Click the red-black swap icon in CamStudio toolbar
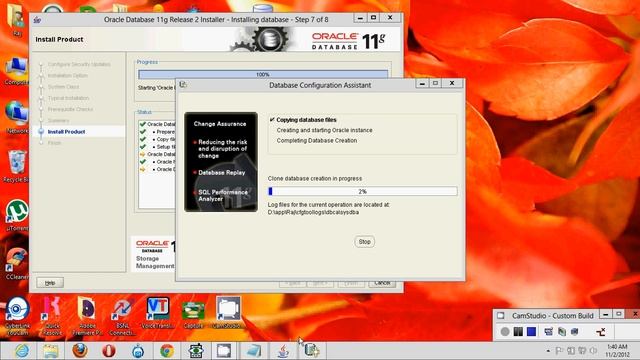640x360 pixels. tap(600, 331)
